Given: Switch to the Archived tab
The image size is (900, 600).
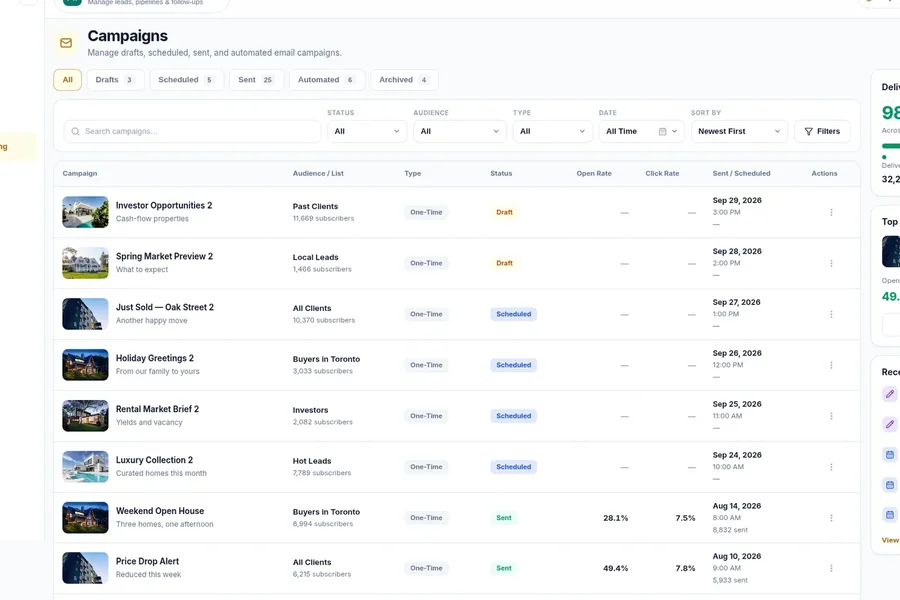Looking at the screenshot, I should (x=404, y=80).
